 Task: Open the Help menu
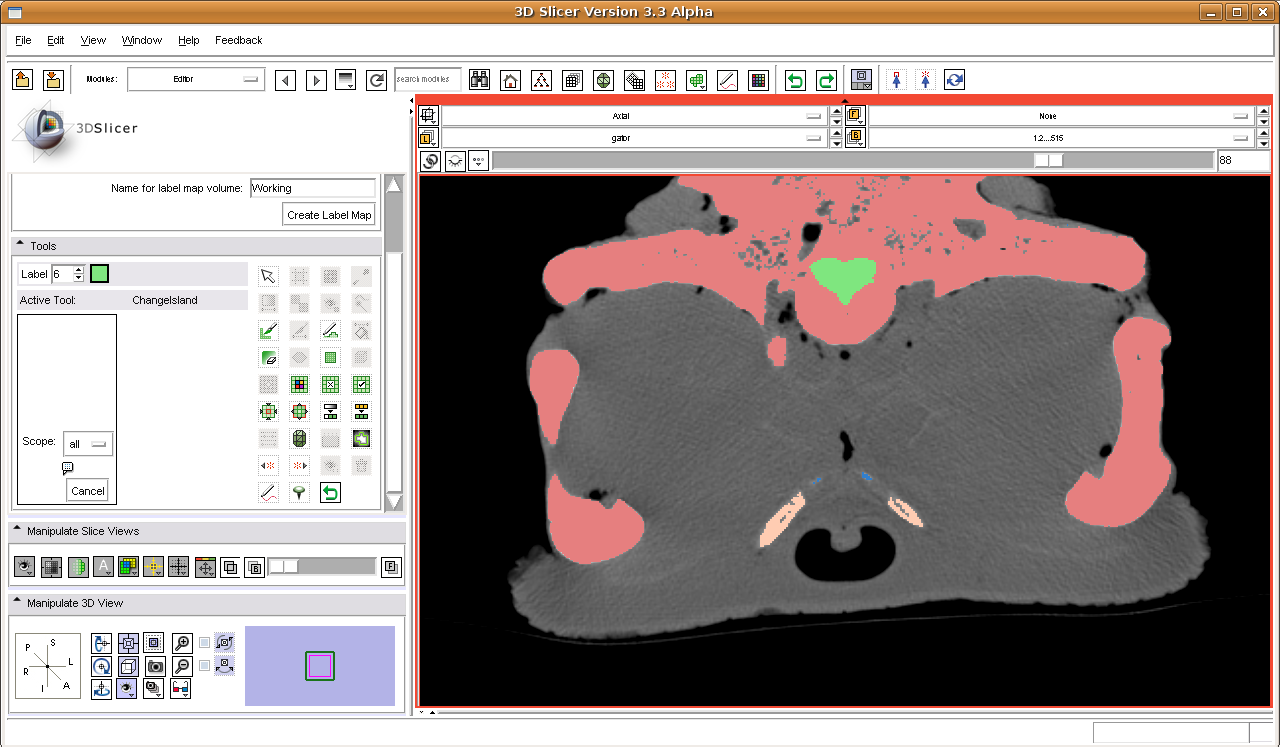(x=189, y=40)
